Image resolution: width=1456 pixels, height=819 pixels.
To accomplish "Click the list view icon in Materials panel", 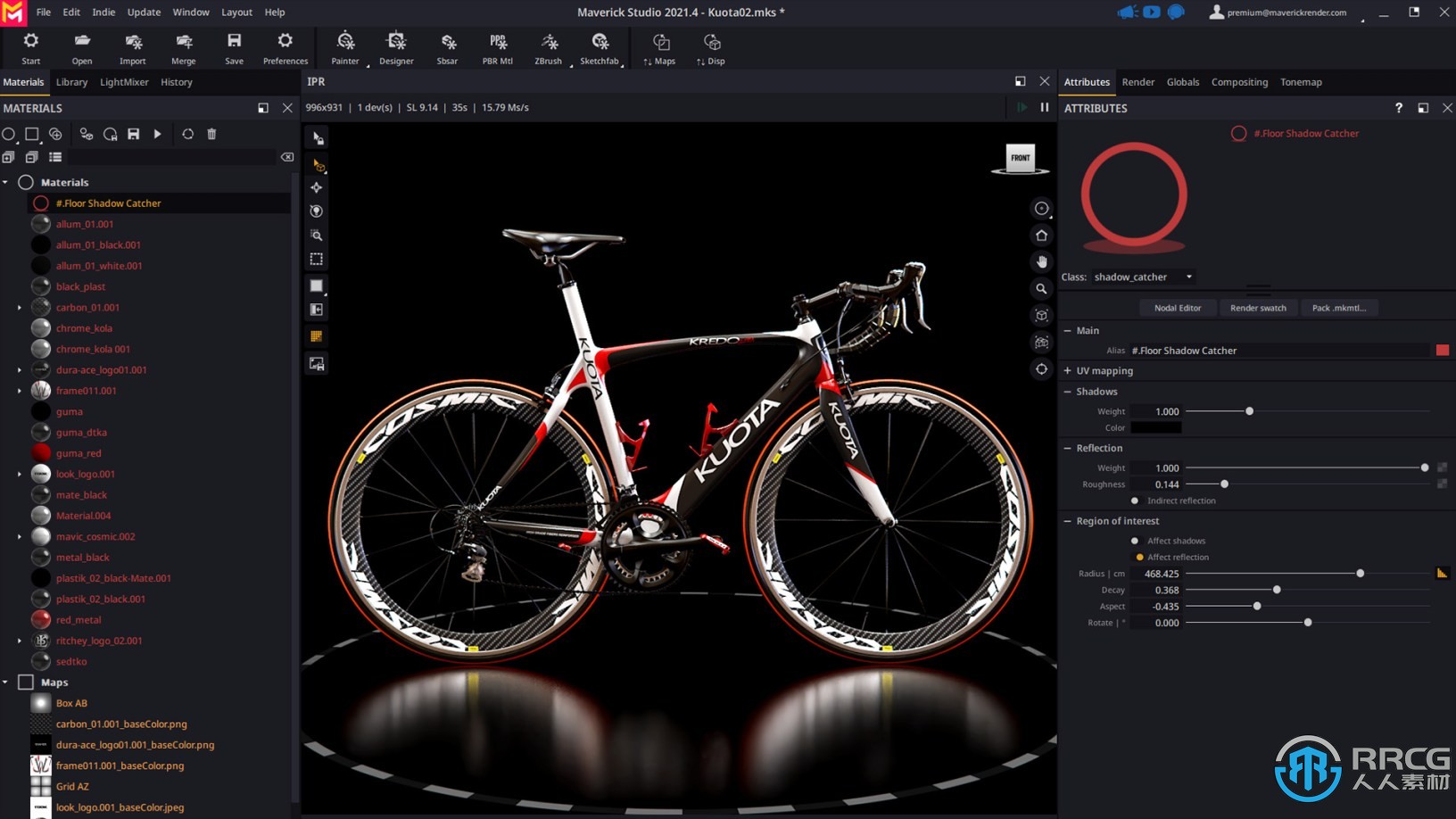I will click(x=55, y=157).
